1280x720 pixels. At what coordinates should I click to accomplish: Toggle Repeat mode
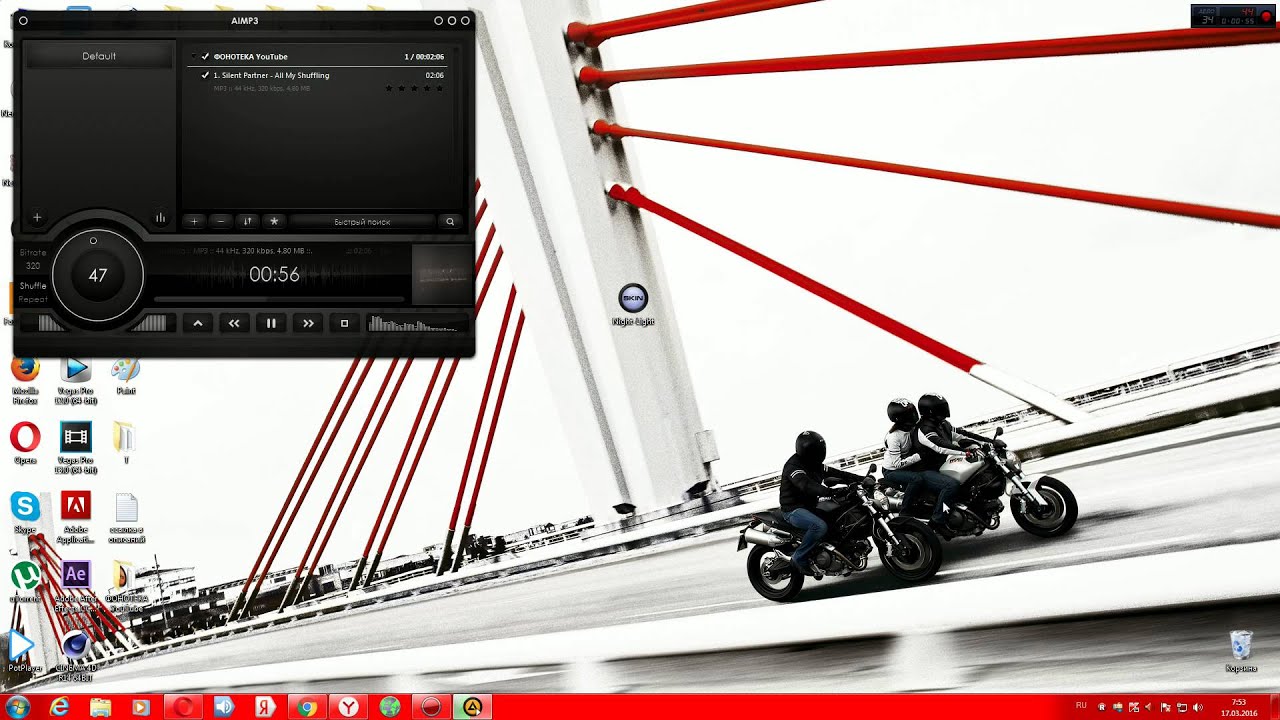pos(33,299)
